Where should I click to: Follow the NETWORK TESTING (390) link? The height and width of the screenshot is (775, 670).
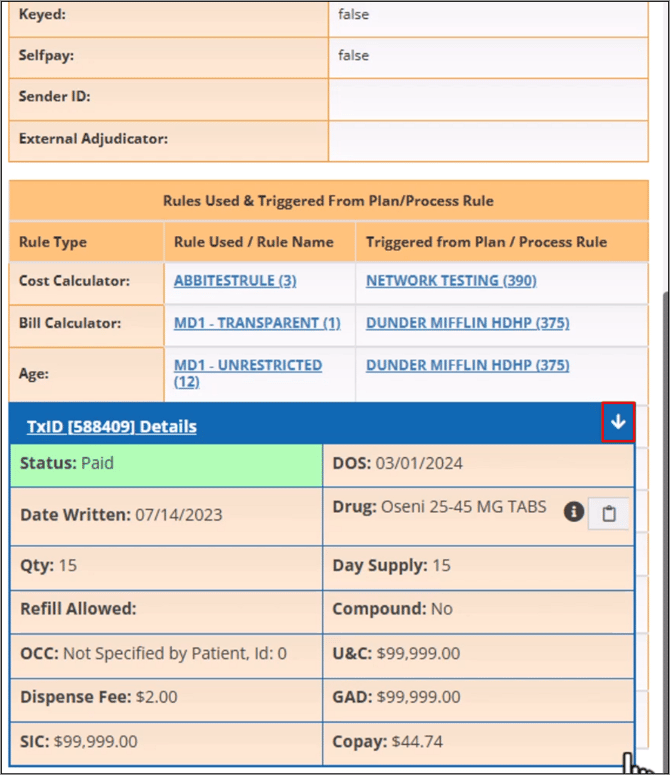[x=451, y=281]
